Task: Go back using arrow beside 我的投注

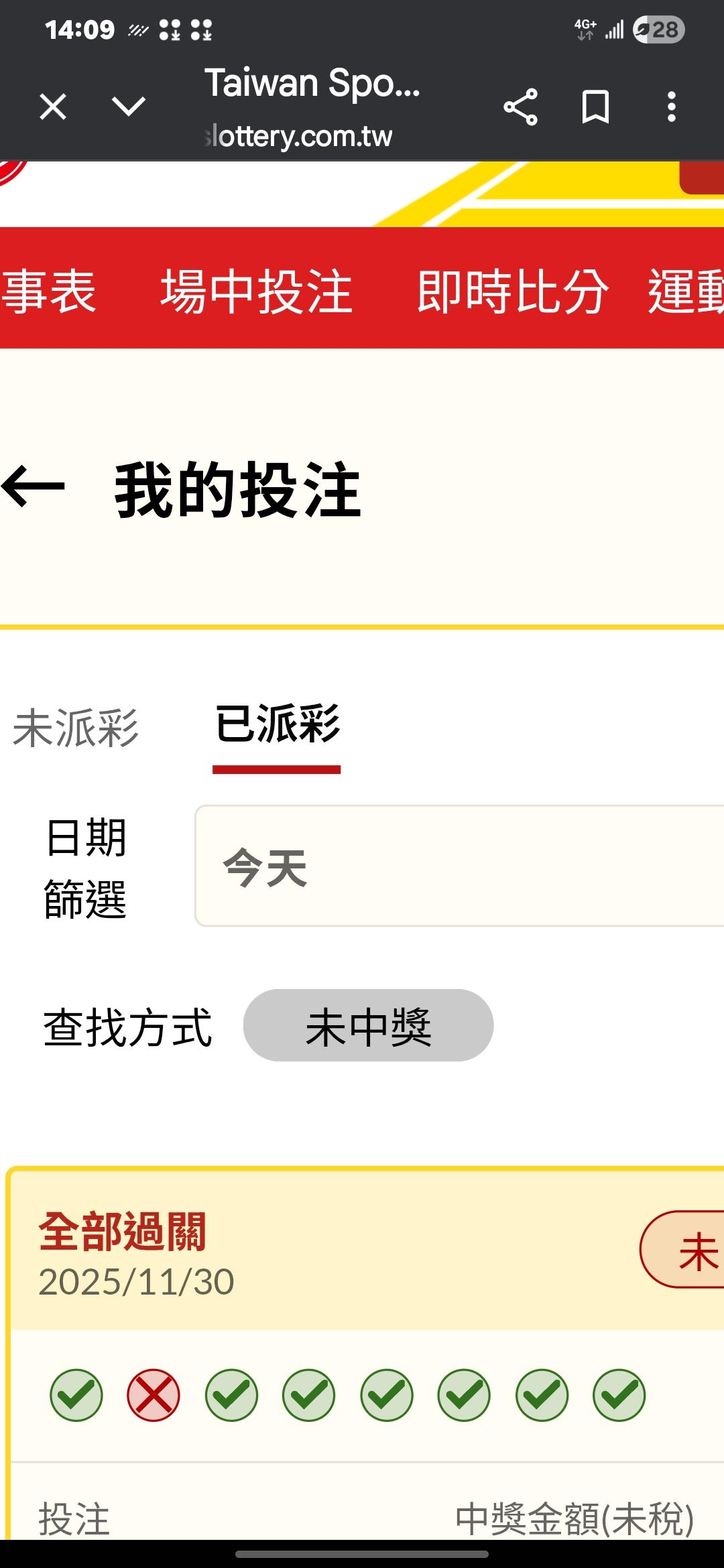Action: tap(34, 487)
